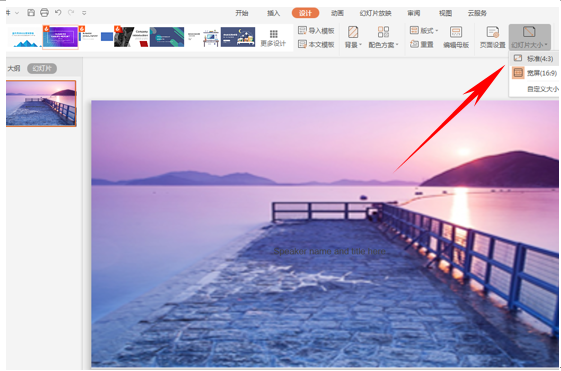The width and height of the screenshot is (561, 371).
Task: Open the 版式 (Layout) dropdown
Action: point(424,31)
